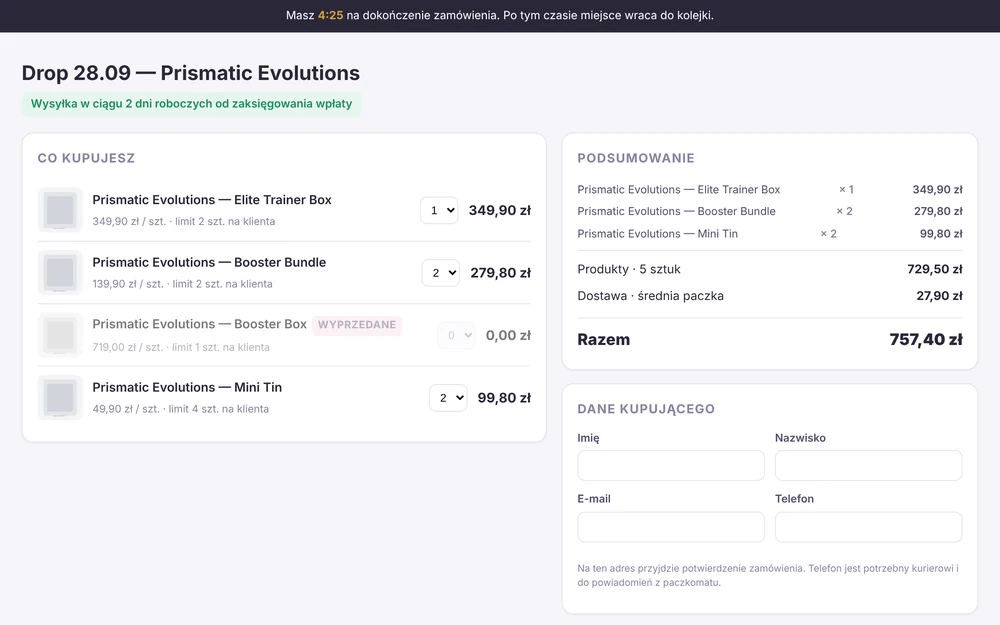This screenshot has width=1000, height=625.
Task: Click the Mini Tin product thumbnail
Action: 60,397
